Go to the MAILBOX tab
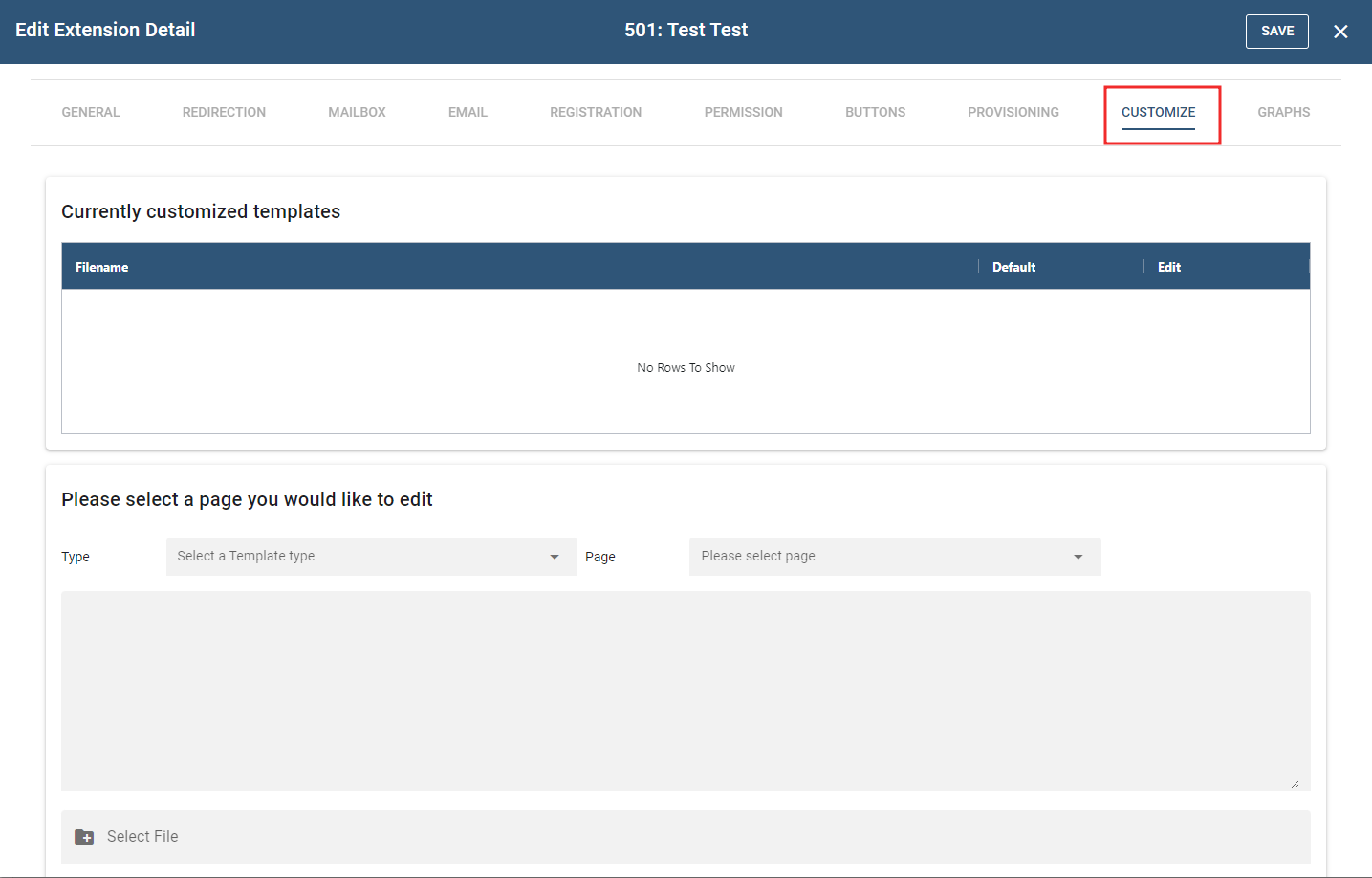Screen dimensions: 1372x878 click(357, 112)
